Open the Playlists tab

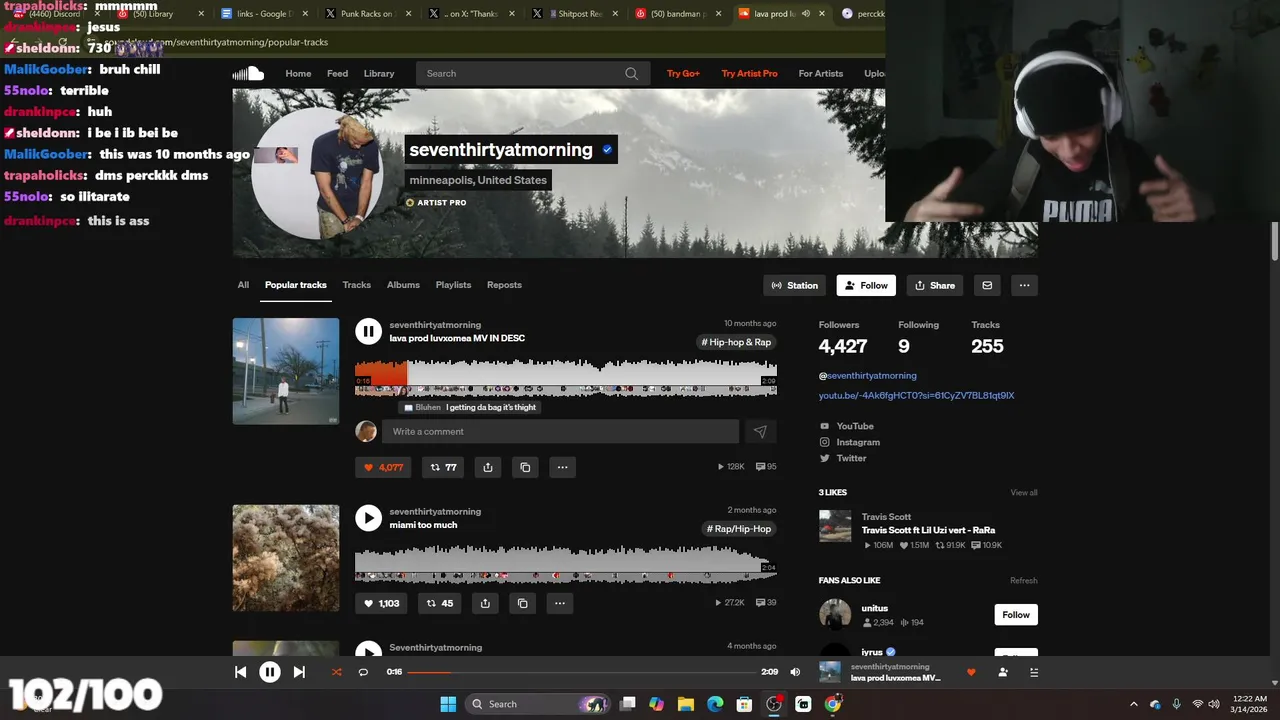point(453,285)
